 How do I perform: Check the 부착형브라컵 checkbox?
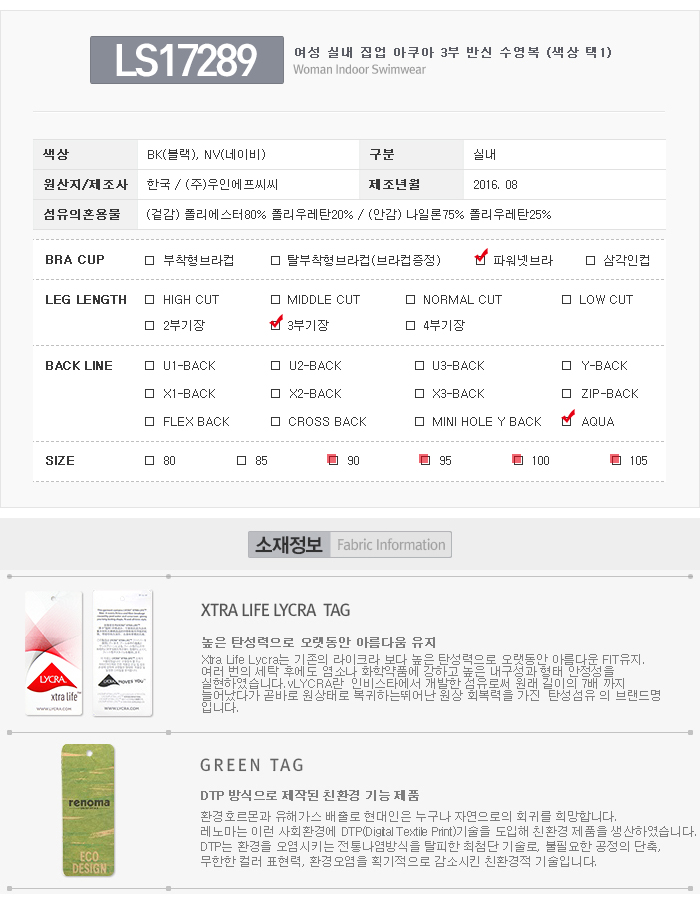(150, 260)
